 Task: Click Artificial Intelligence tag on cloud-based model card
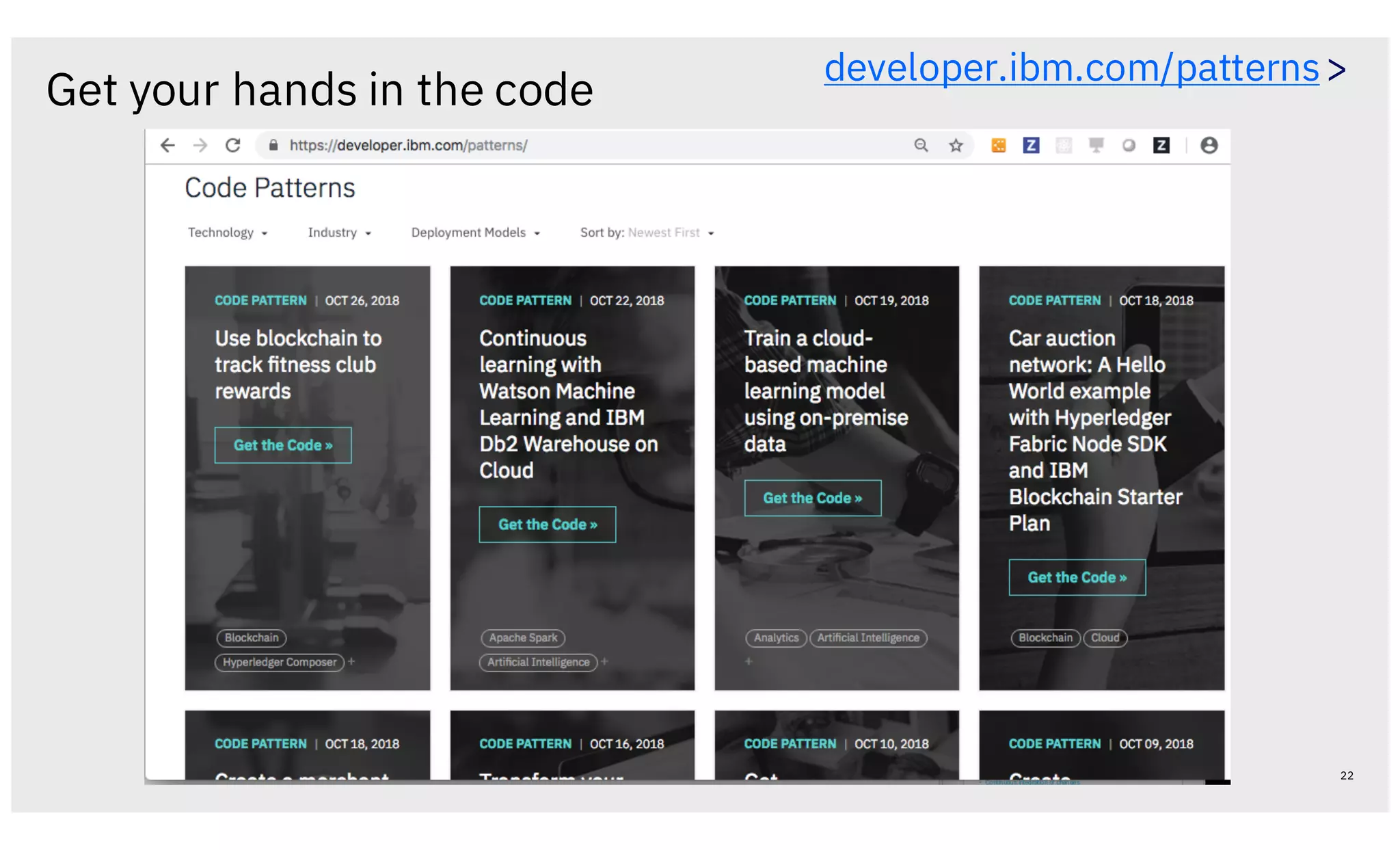coord(868,637)
